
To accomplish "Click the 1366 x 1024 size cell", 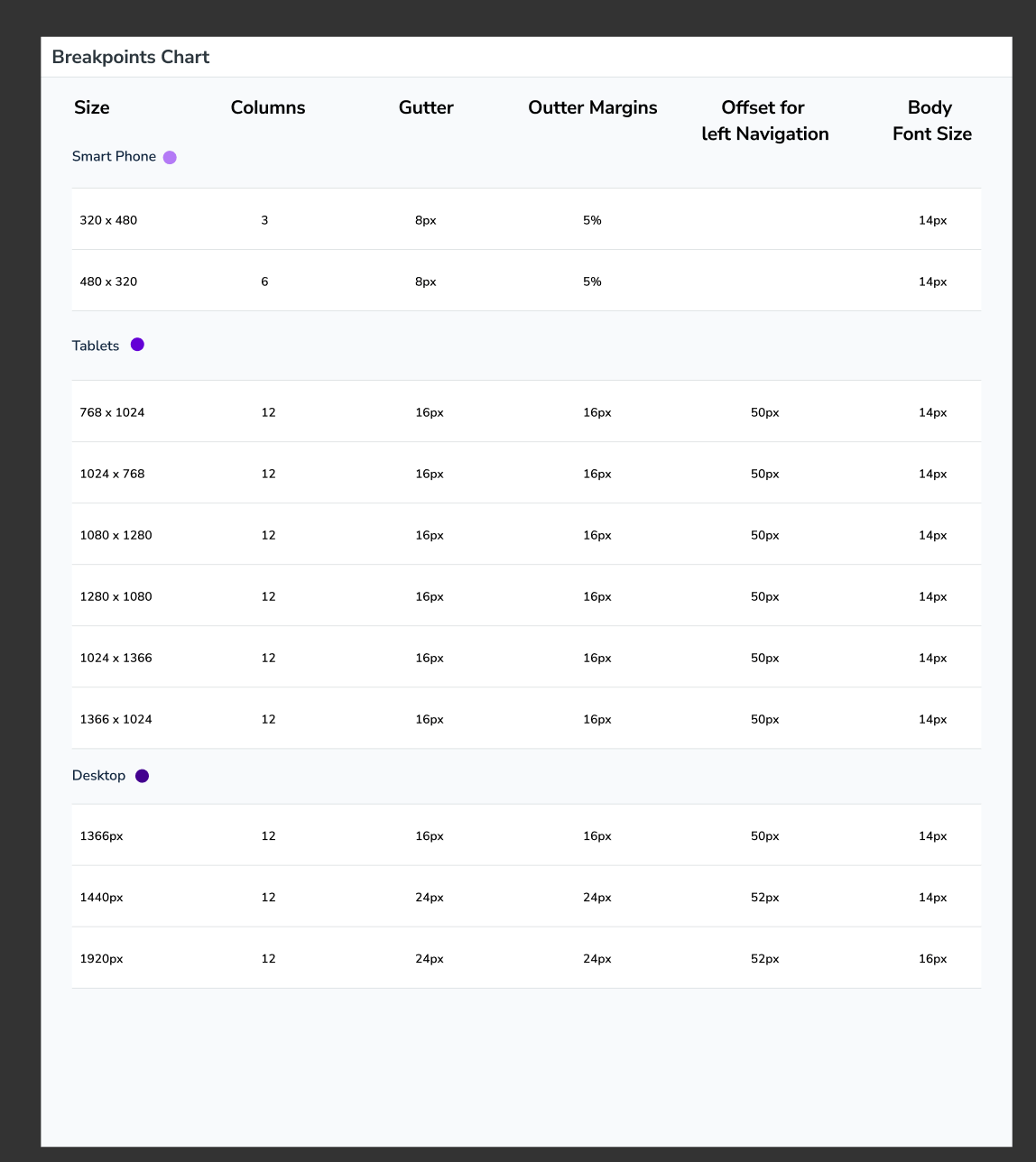I will point(116,719).
